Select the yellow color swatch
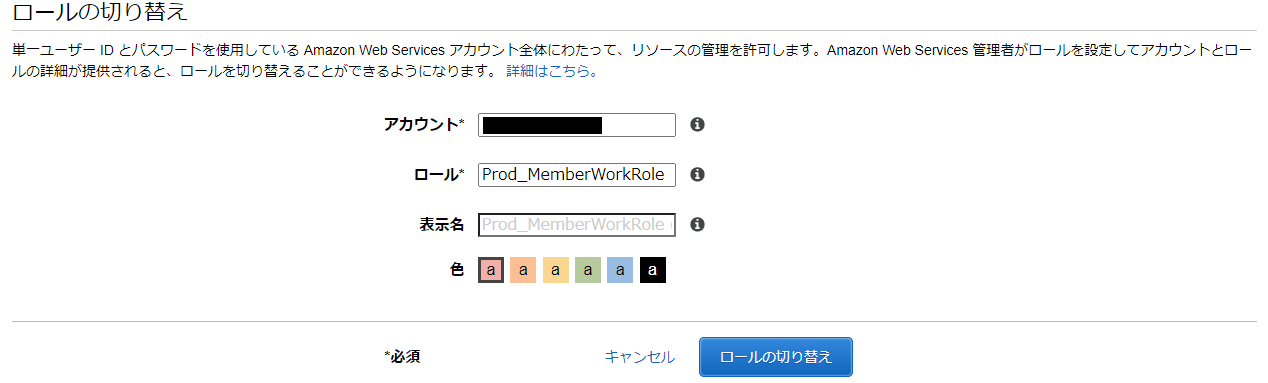Screen dimensions: 1268x383 555,270
